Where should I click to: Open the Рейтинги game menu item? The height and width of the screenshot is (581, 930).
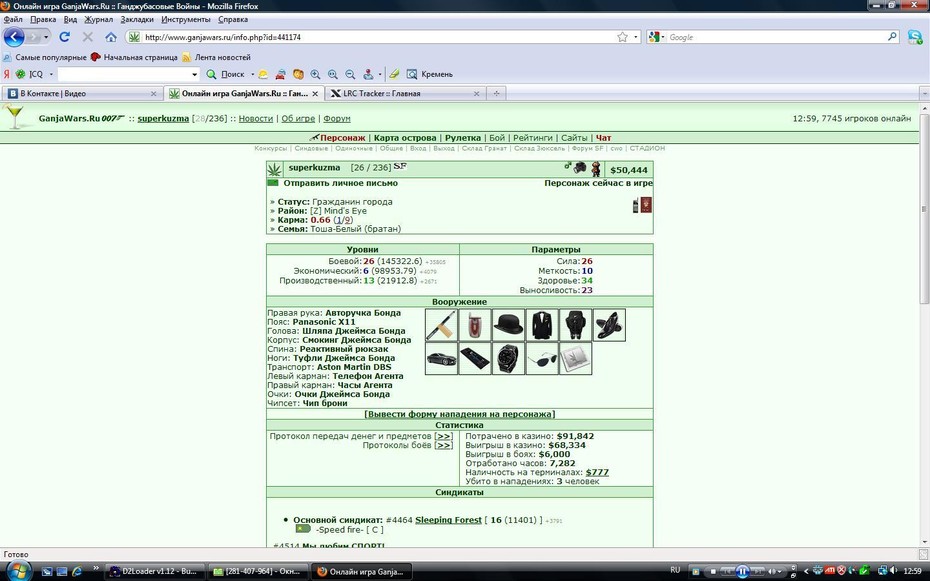point(533,138)
